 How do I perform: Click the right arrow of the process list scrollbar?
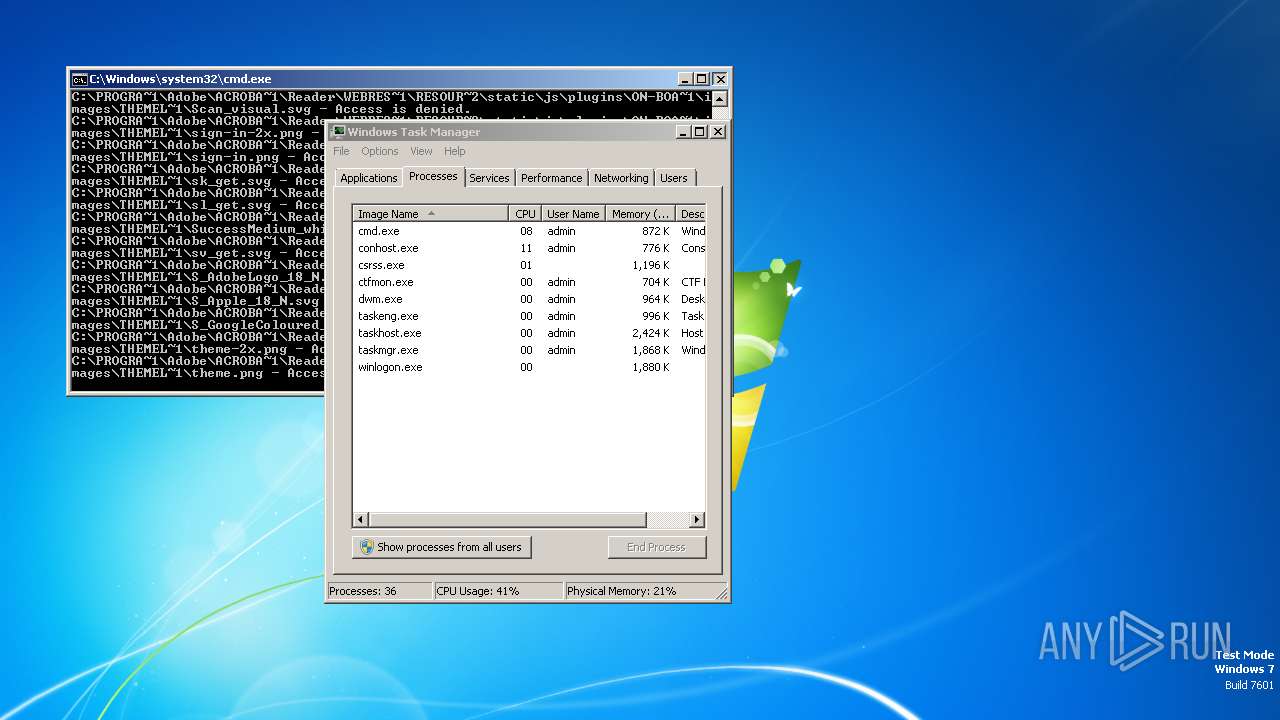click(x=697, y=520)
